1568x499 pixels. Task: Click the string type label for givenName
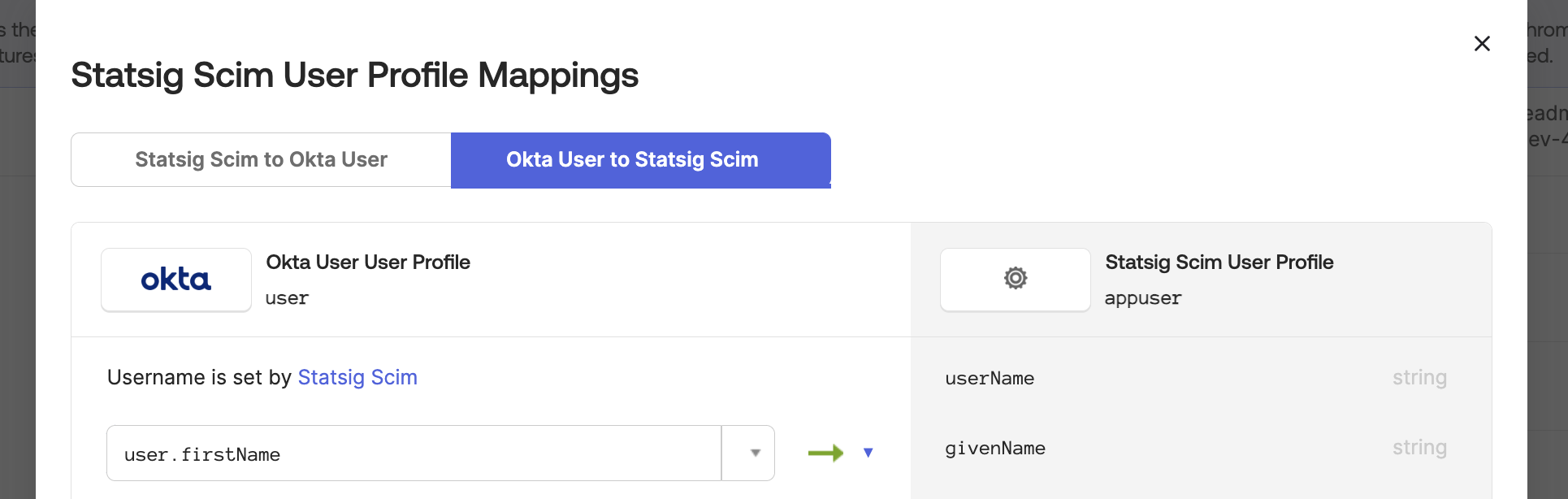coord(1419,448)
